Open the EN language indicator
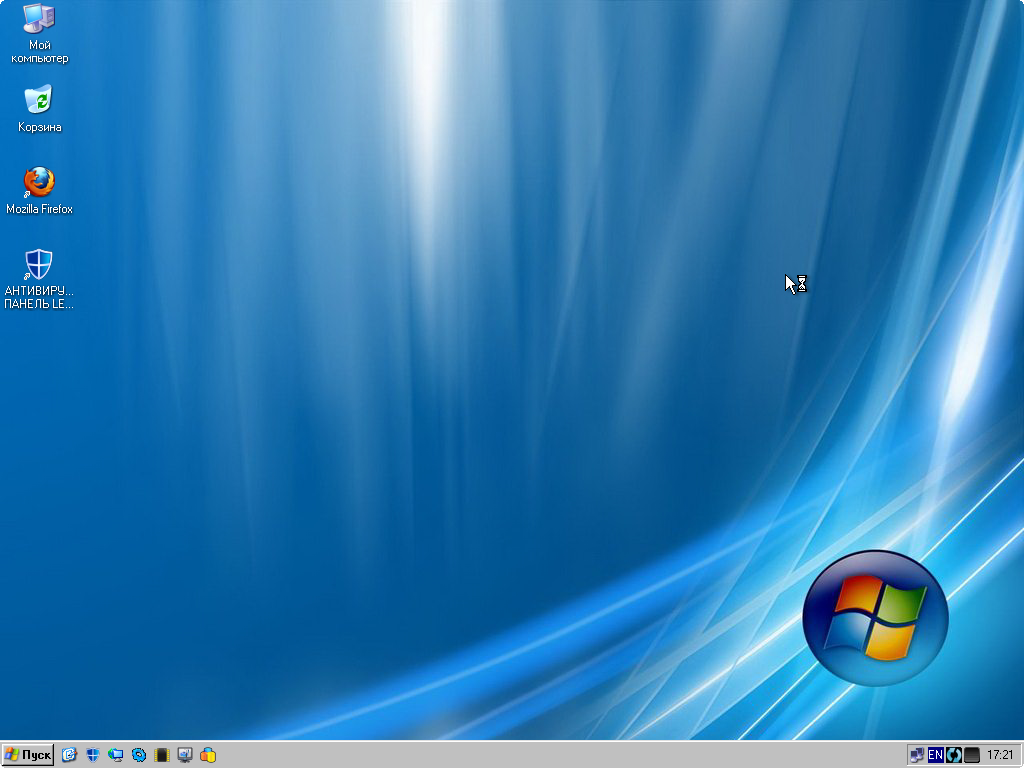The image size is (1024, 768). tap(936, 755)
